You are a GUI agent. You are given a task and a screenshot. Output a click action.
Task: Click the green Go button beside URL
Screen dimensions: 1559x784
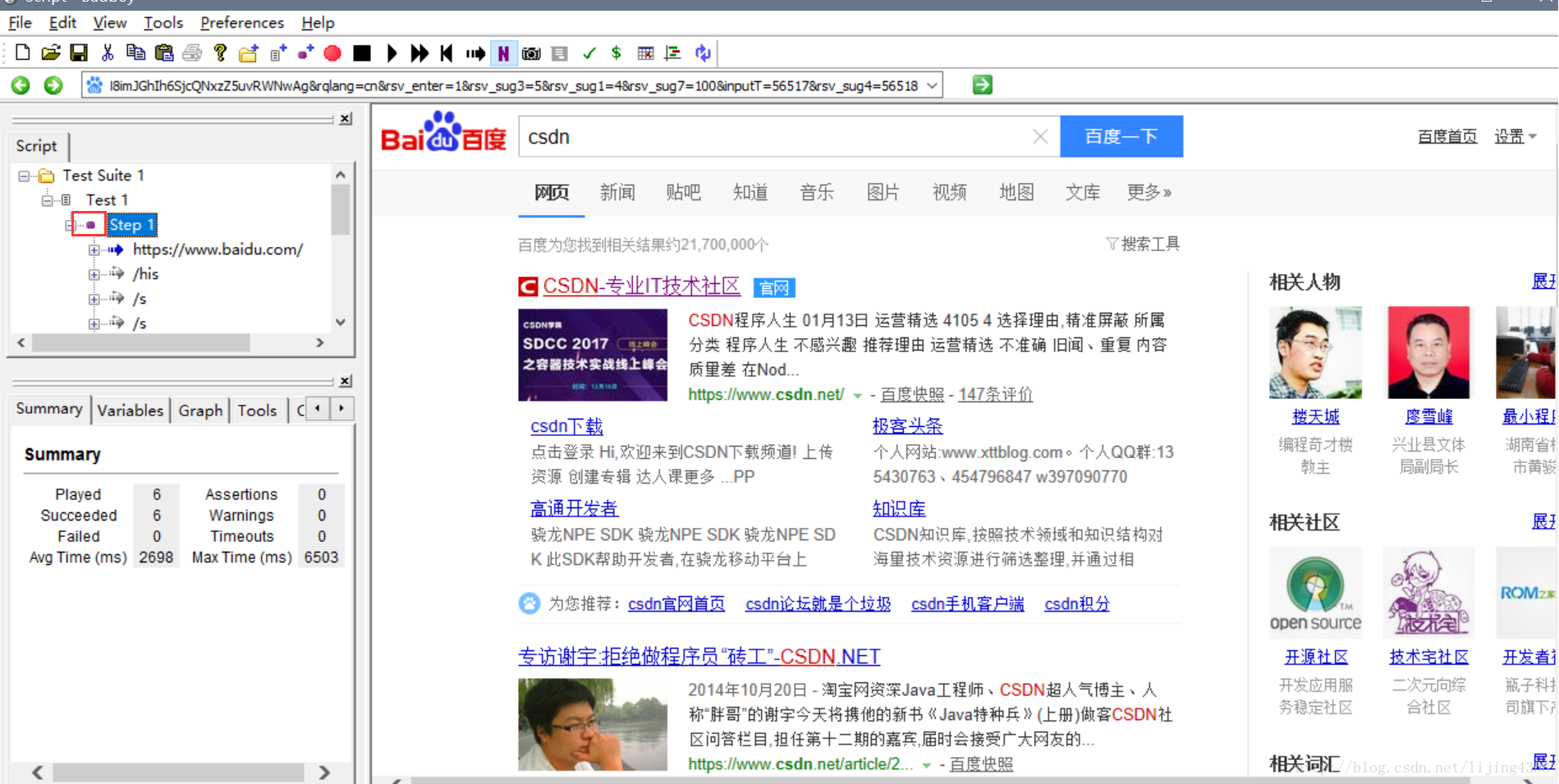coord(983,85)
